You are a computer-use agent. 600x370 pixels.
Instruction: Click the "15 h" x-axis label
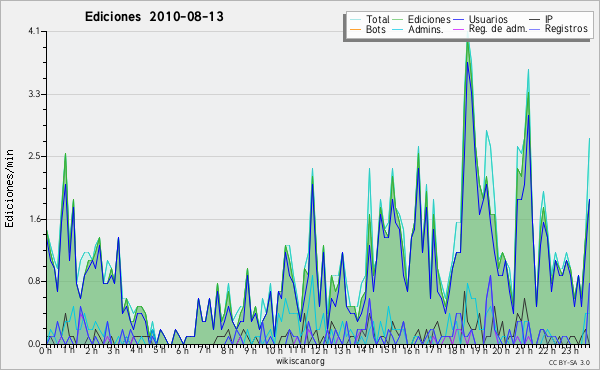(x=388, y=350)
